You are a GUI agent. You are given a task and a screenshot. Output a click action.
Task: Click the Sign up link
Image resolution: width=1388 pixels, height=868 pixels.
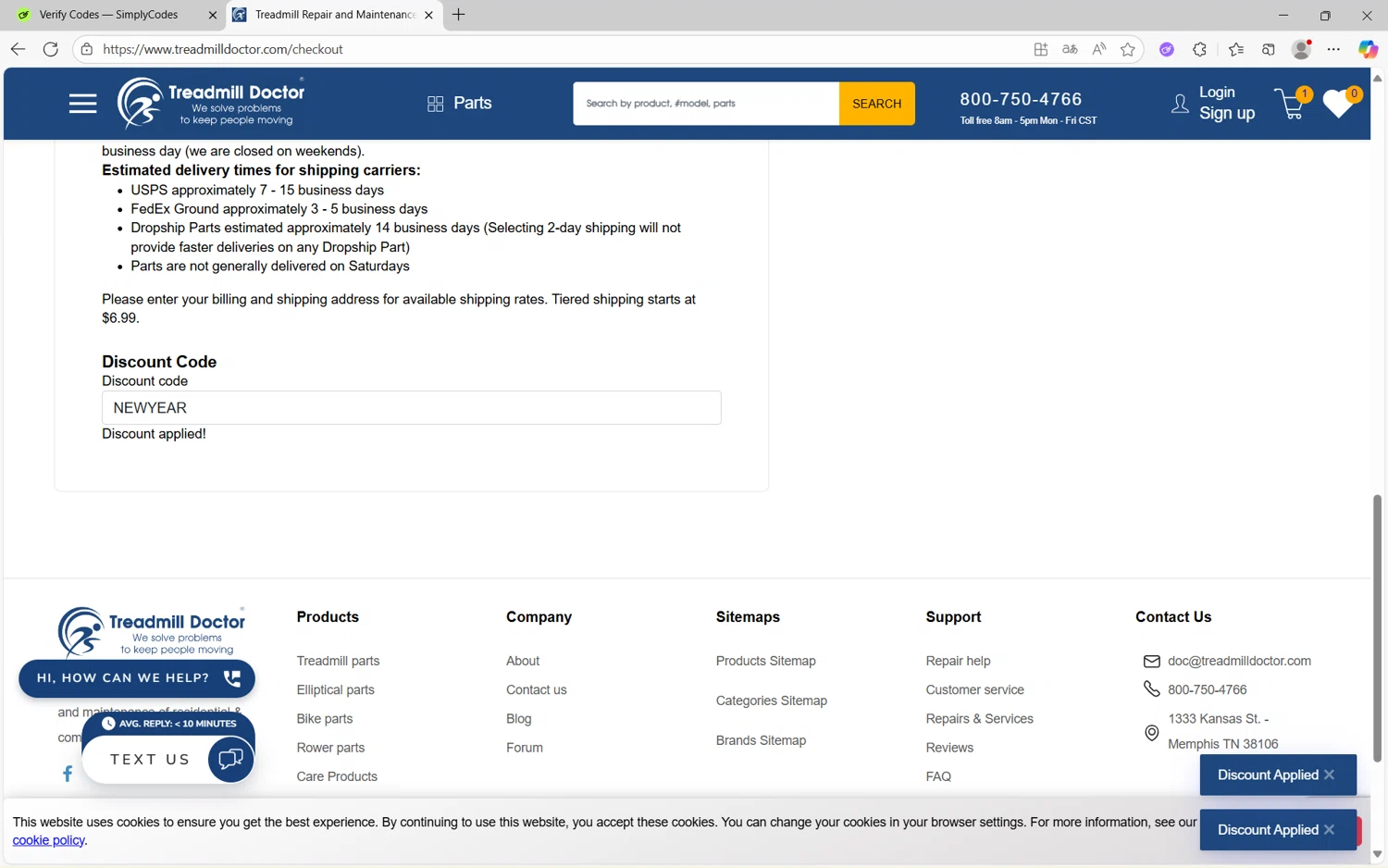tap(1227, 113)
